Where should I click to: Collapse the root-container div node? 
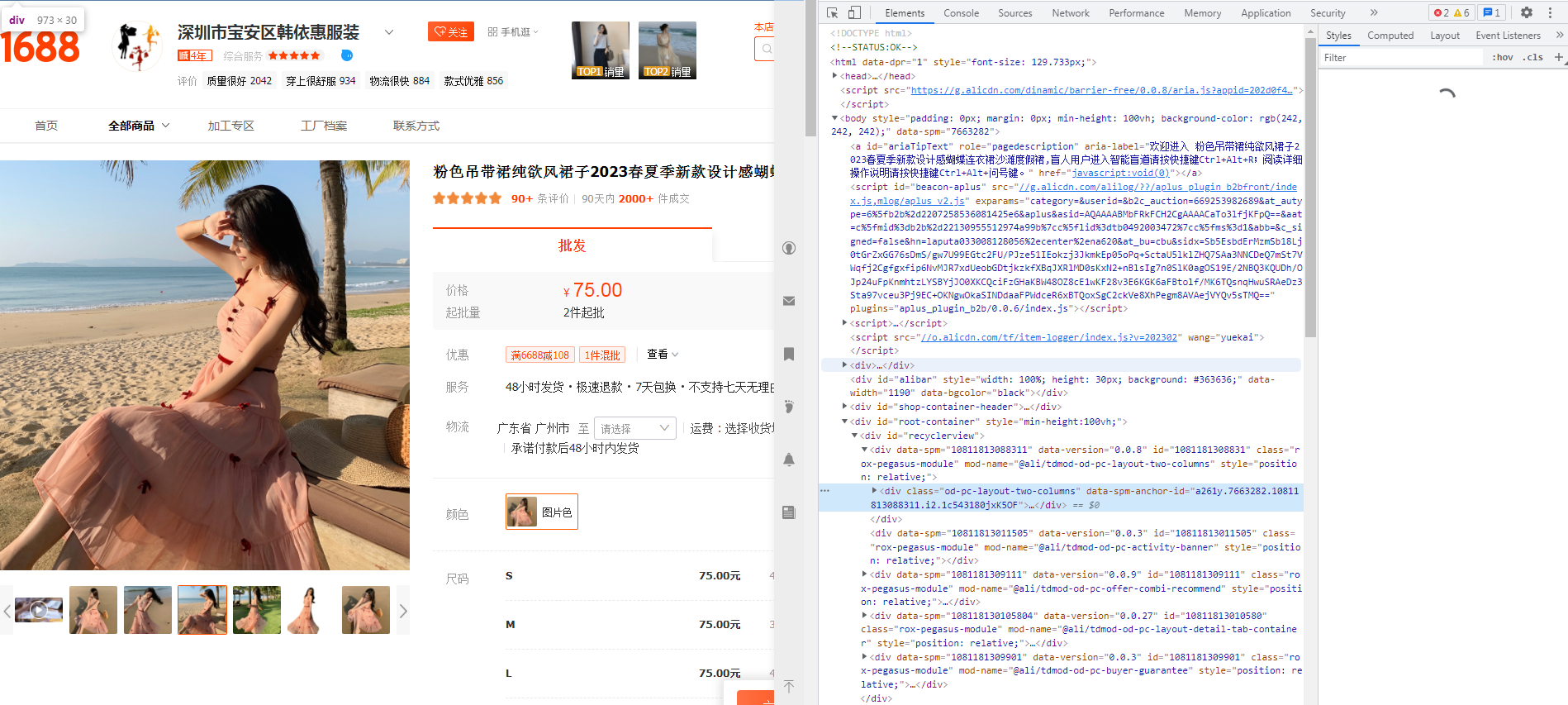click(844, 422)
